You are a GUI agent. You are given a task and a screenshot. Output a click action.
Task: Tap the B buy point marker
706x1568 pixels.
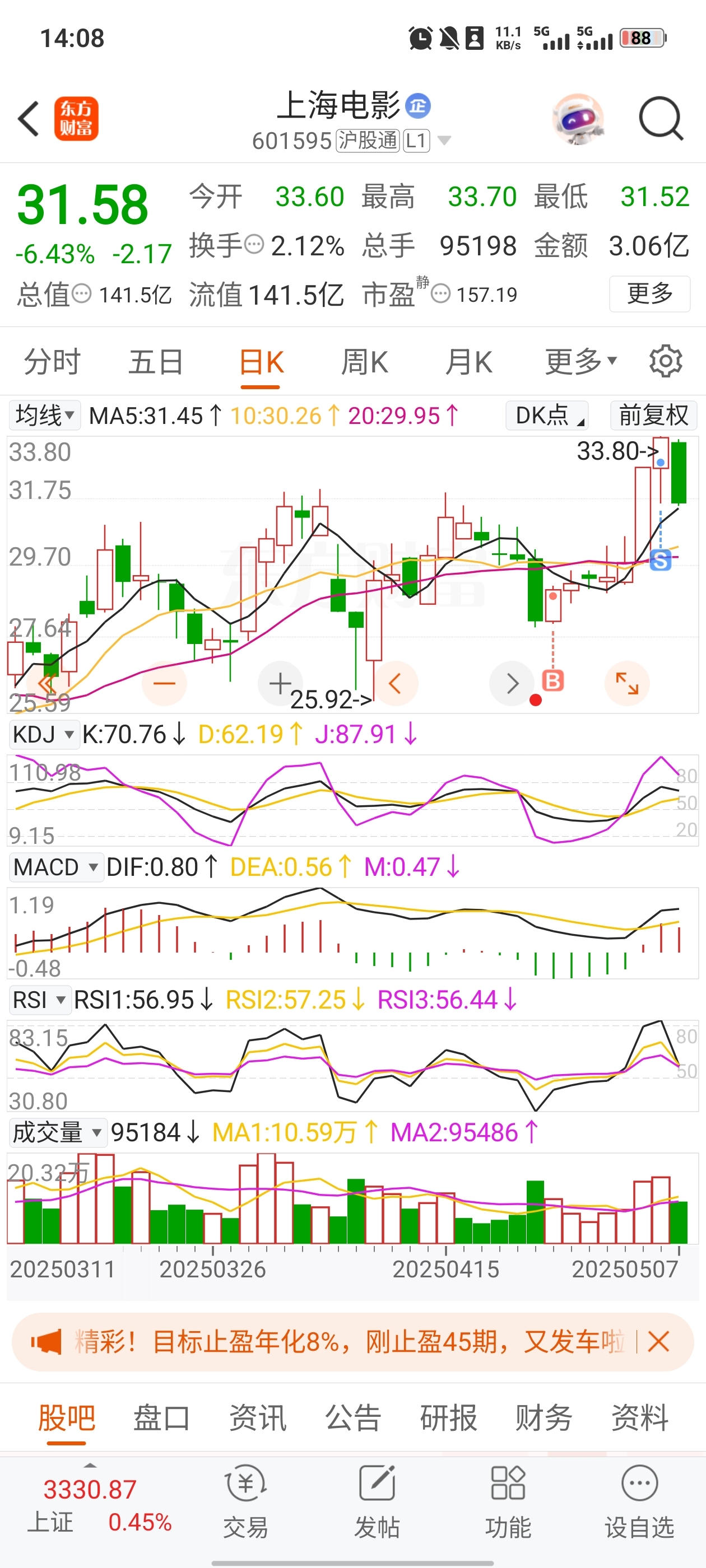pyautogui.click(x=552, y=680)
